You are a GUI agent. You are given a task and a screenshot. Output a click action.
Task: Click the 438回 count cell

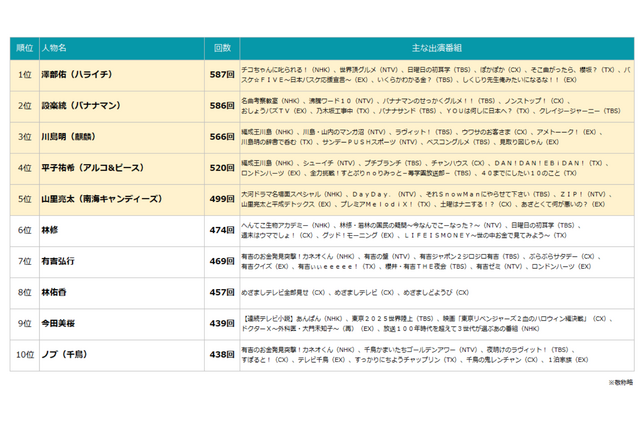(223, 354)
